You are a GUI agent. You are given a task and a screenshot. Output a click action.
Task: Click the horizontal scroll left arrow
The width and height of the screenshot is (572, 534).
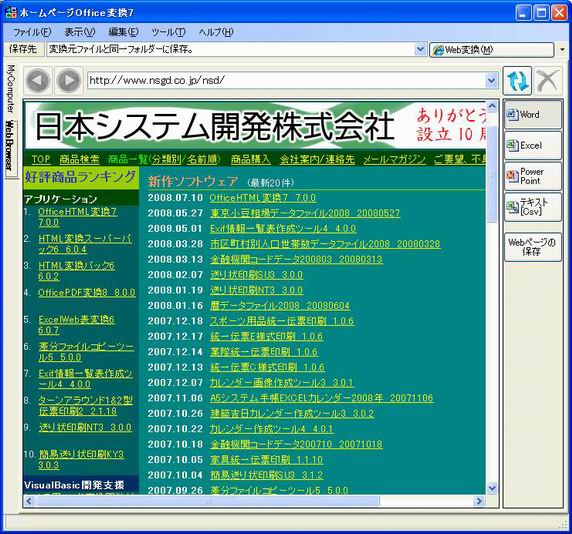pos(29,501)
